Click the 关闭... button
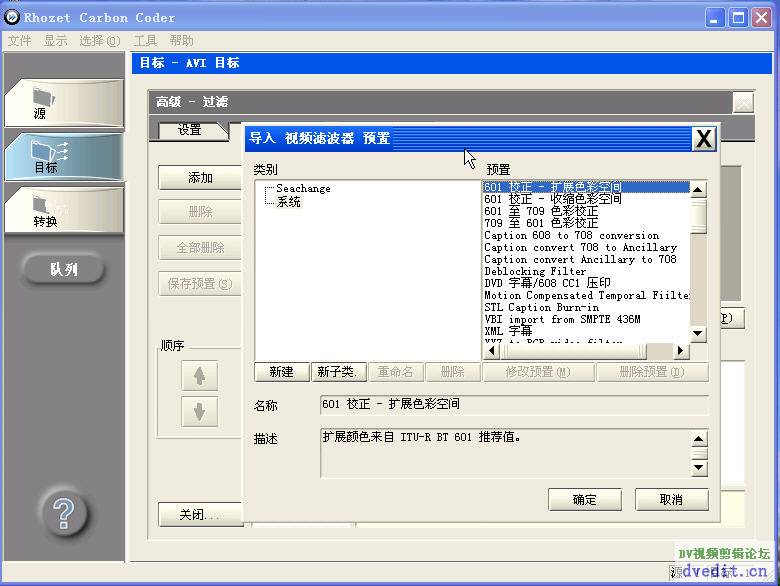The image size is (780, 586). click(x=200, y=514)
